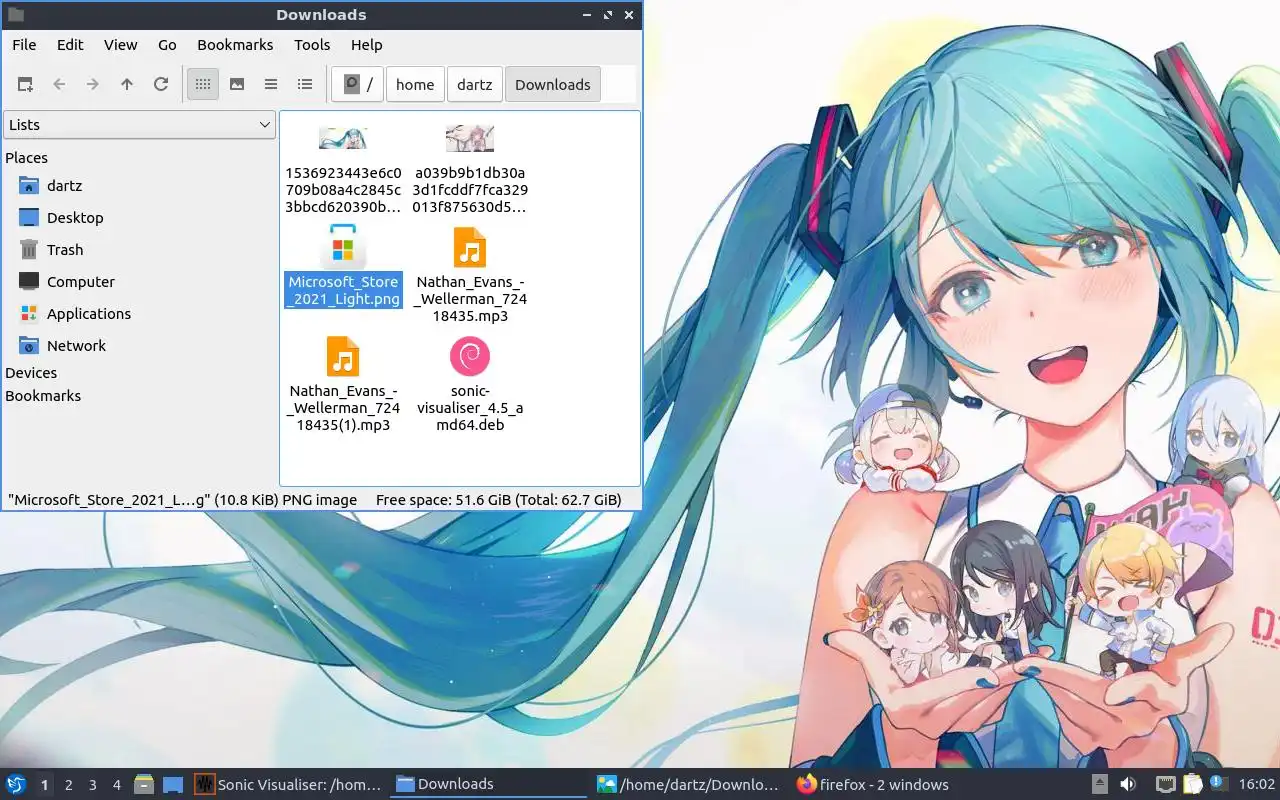Switch to detailed list view mode

[305, 85]
